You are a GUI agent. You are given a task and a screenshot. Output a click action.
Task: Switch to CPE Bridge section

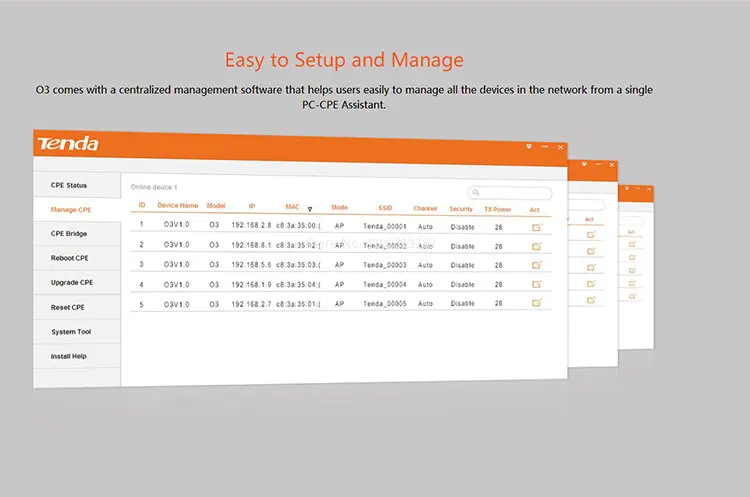coord(69,233)
